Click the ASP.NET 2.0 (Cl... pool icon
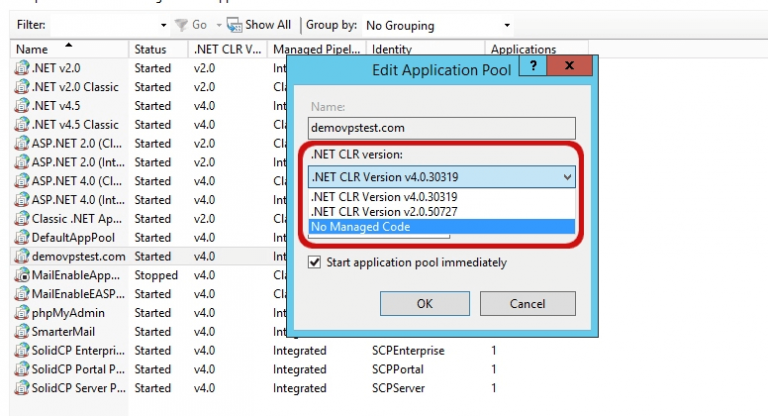The image size is (768, 416). pyautogui.click(x=22, y=143)
